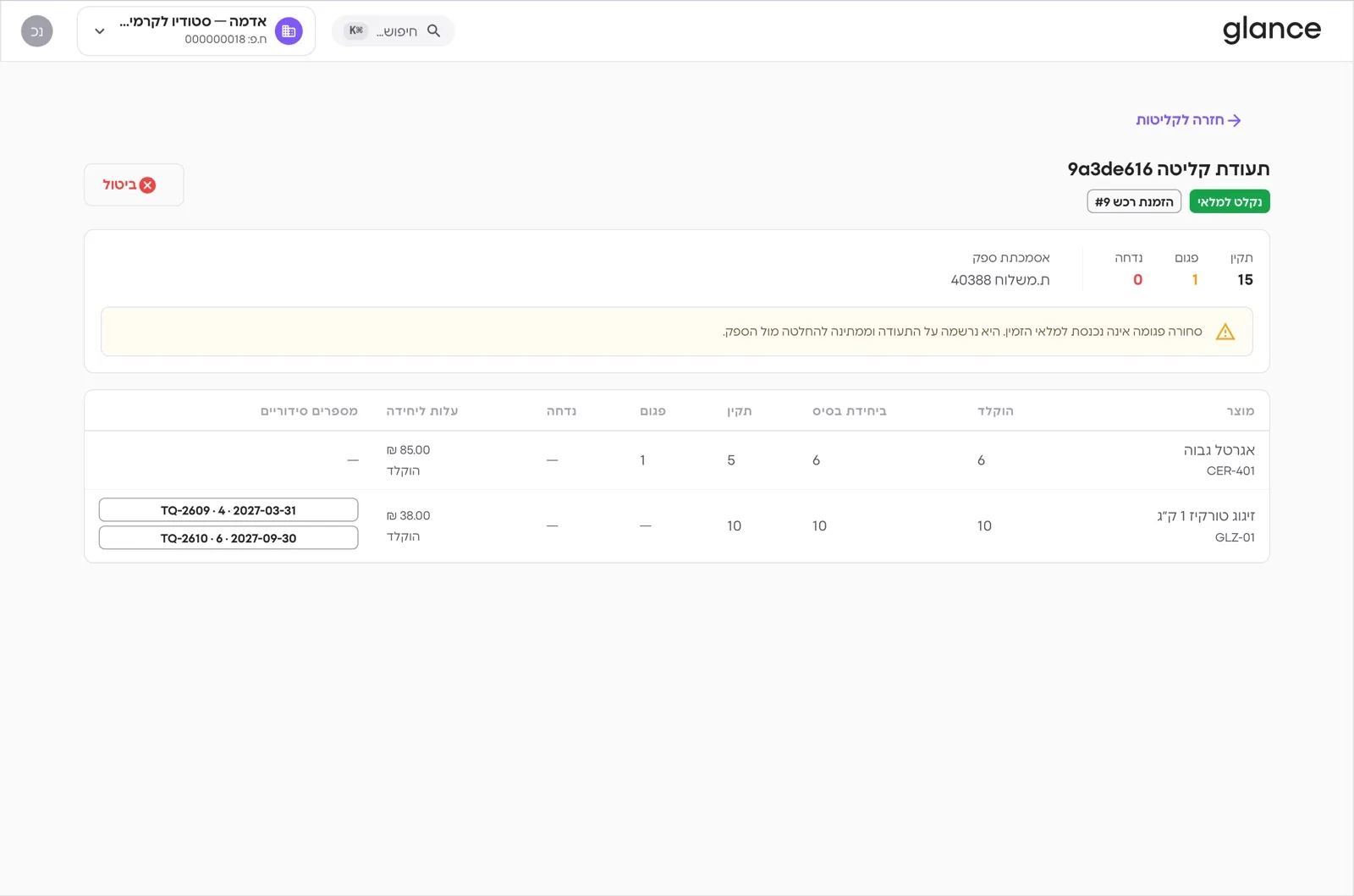1354x896 pixels.
Task: Click the מספרים סידוריים column header
Action: (309, 411)
